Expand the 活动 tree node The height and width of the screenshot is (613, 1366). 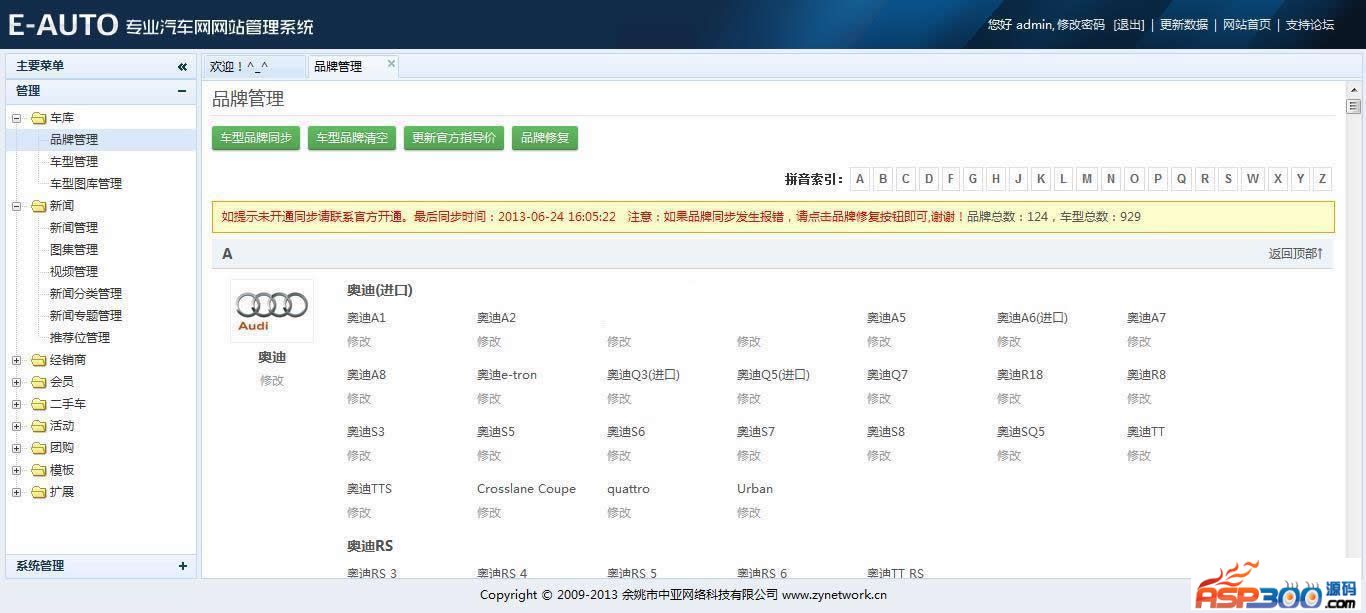click(x=17, y=426)
